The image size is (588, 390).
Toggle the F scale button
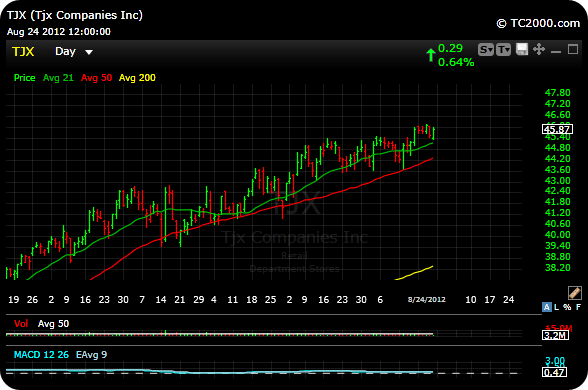click(x=578, y=307)
